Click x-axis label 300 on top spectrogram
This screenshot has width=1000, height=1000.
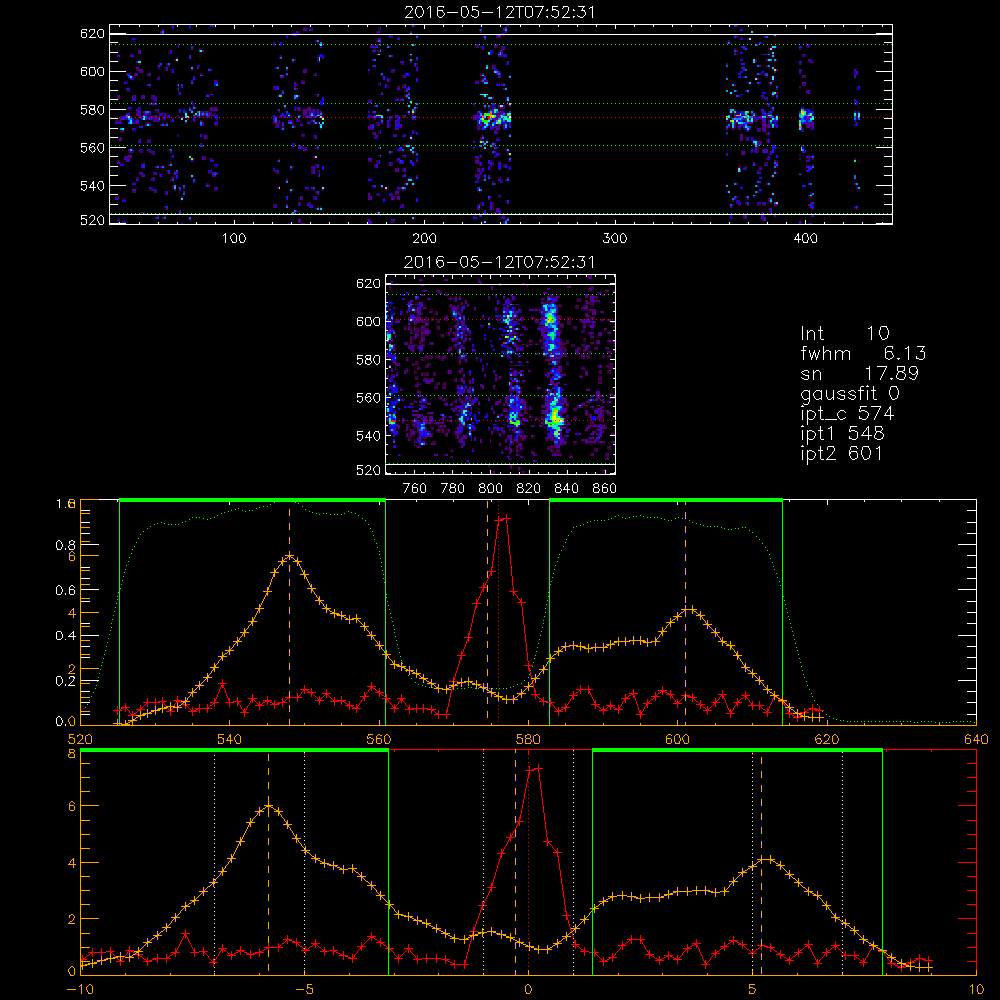click(x=615, y=239)
